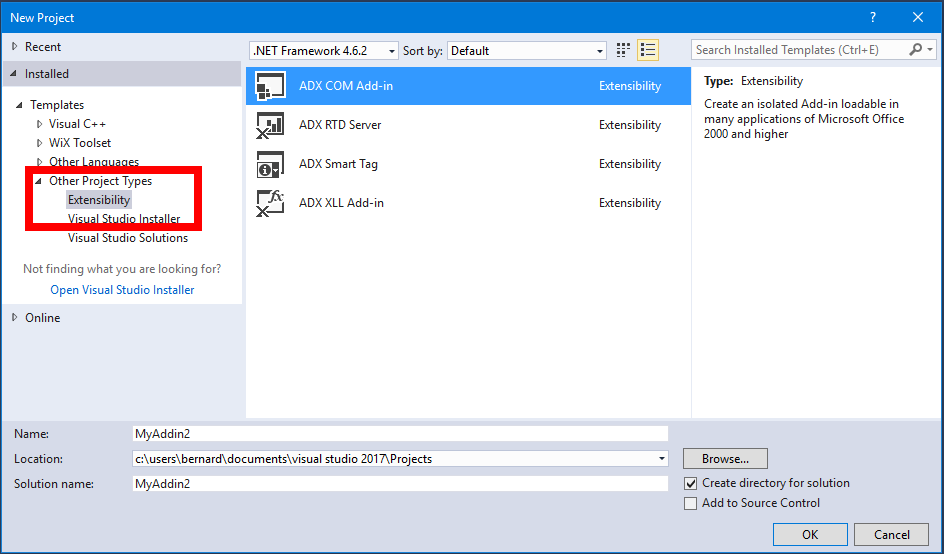Open the Location path dropdown arrow
Image resolution: width=944 pixels, height=554 pixels.
coord(662,459)
